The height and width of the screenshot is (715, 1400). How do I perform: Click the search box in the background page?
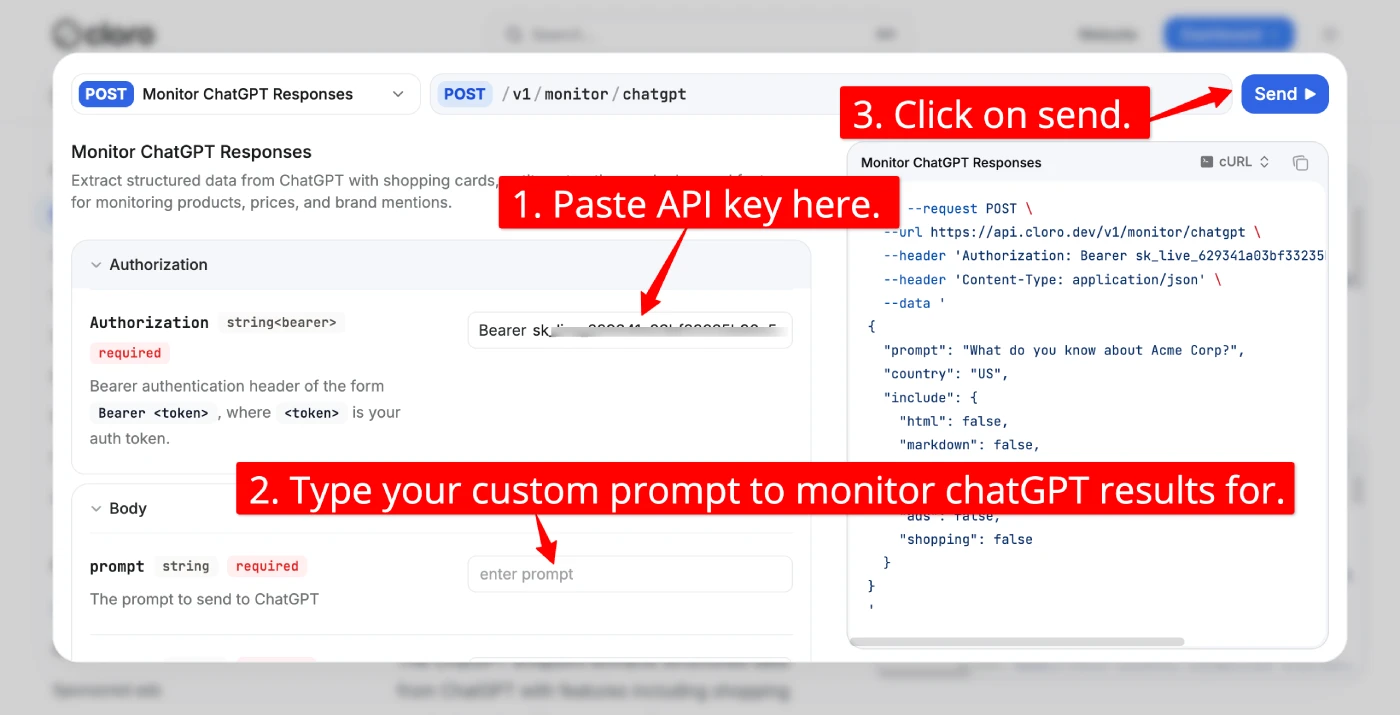pyautogui.click(x=698, y=34)
